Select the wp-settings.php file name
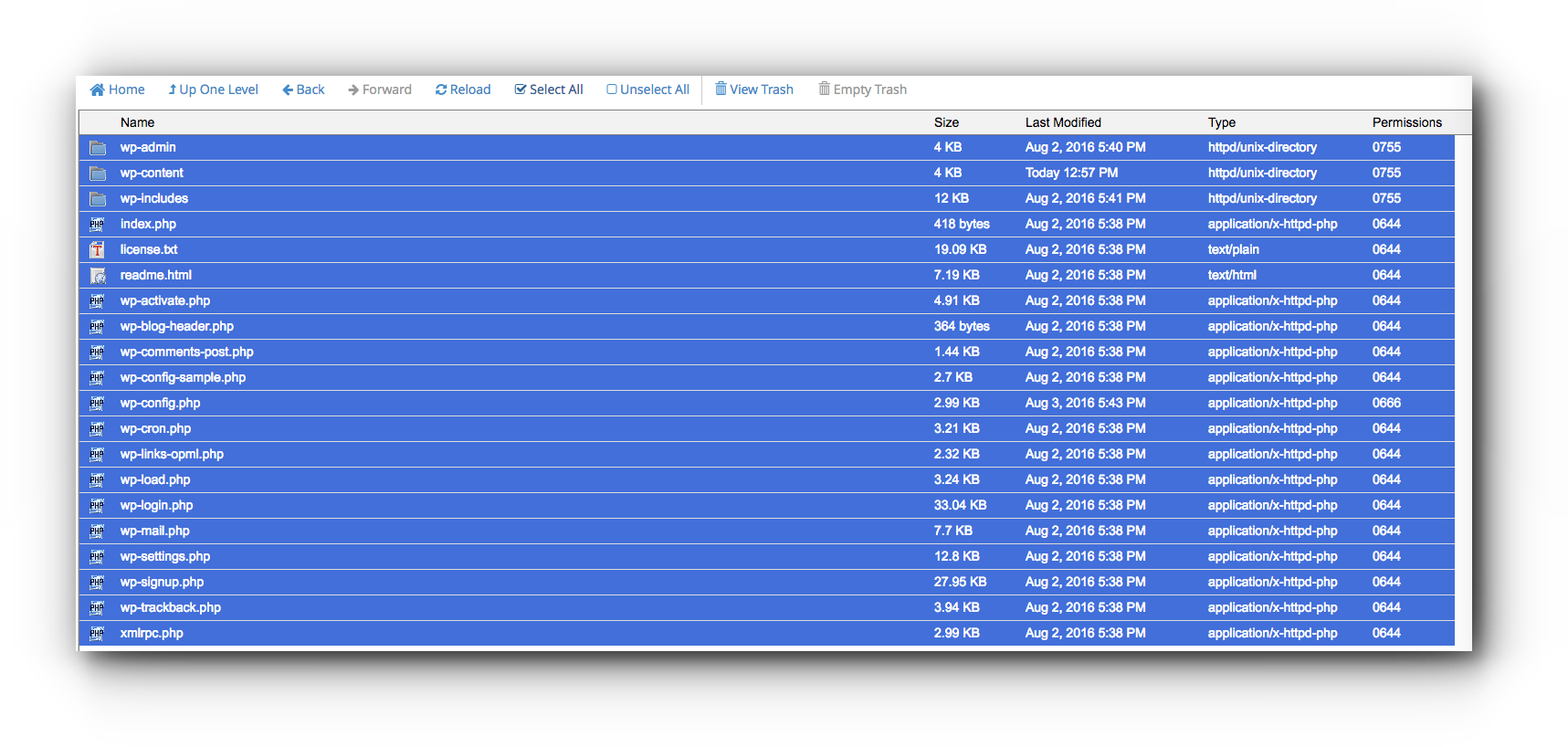This screenshot has width=1568, height=747. (165, 556)
